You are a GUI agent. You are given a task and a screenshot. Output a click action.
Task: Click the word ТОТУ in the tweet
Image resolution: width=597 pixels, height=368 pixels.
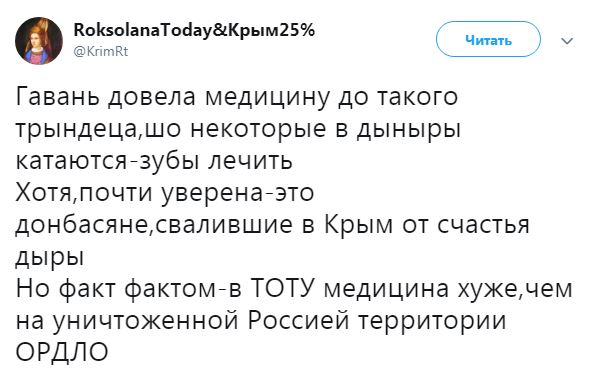pyautogui.click(x=283, y=288)
